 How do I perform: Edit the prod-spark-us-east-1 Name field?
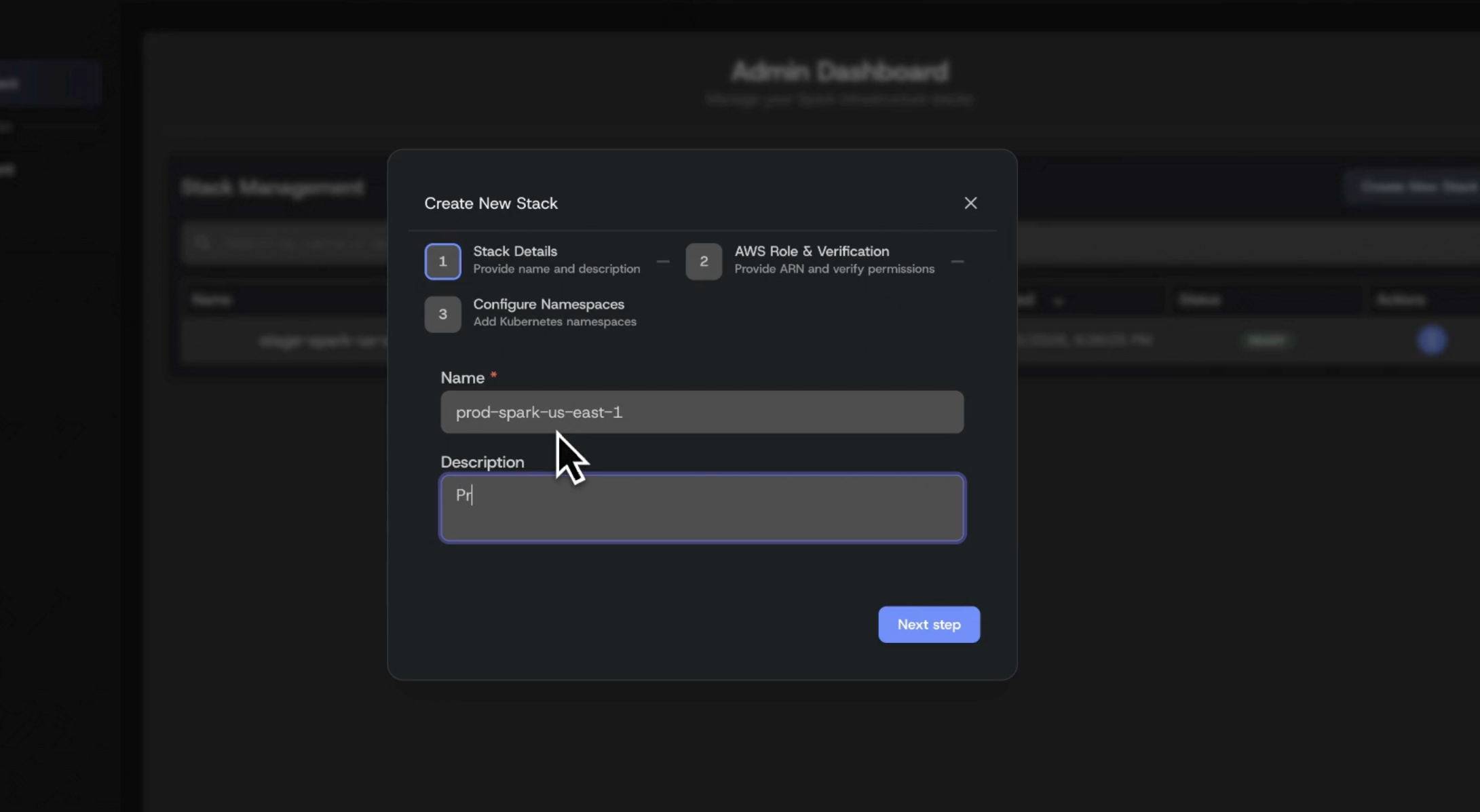702,412
